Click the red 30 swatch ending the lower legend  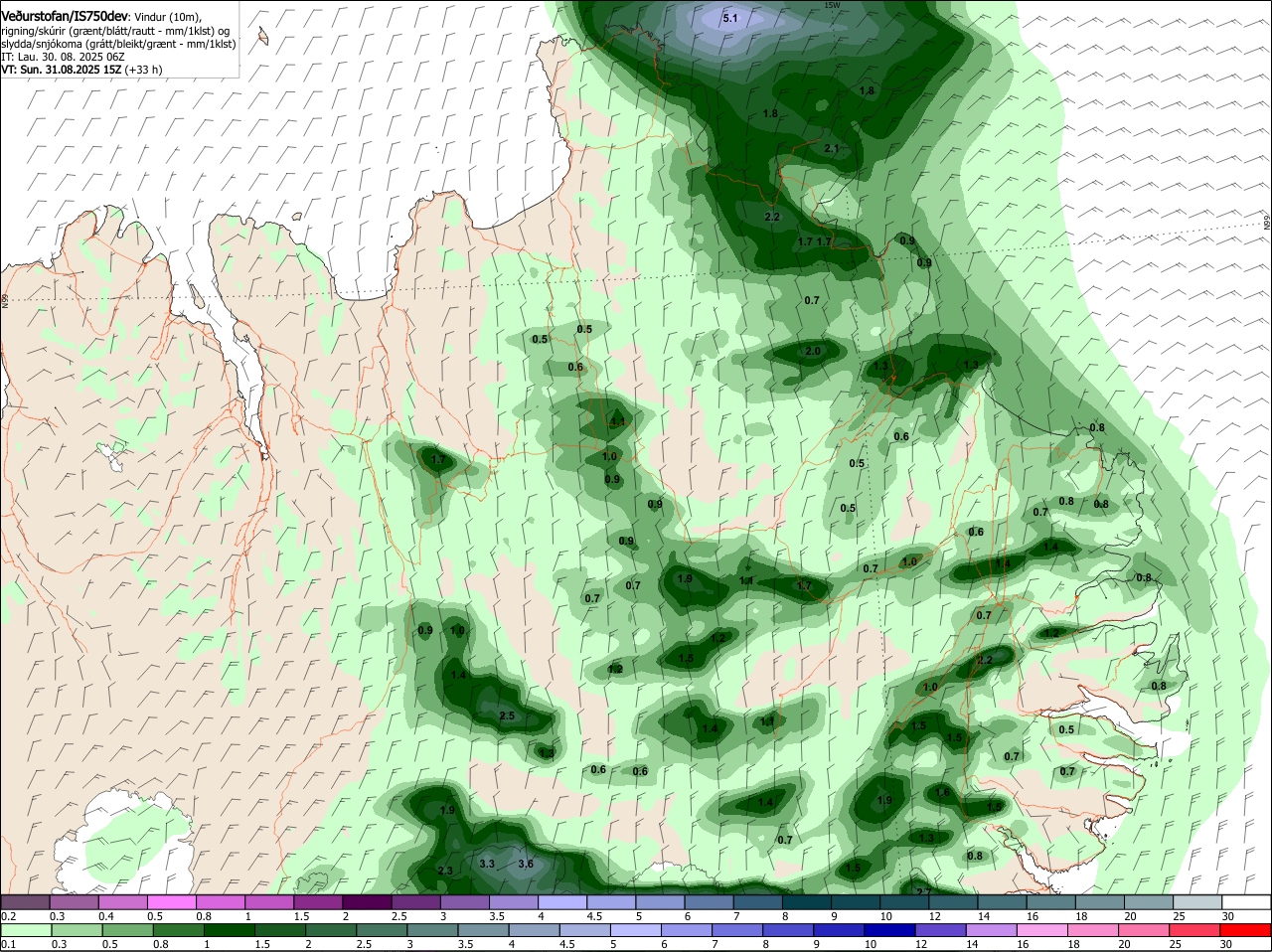click(1247, 930)
